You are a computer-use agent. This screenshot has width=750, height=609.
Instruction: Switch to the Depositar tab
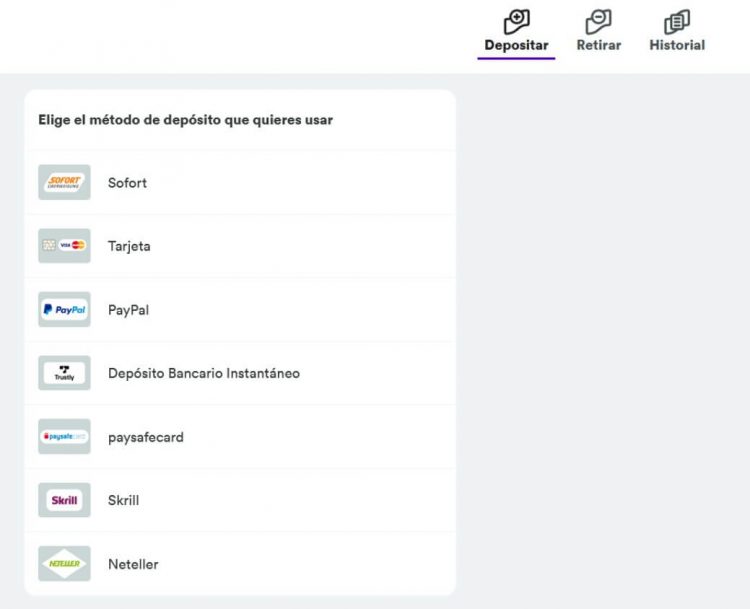coord(516,45)
